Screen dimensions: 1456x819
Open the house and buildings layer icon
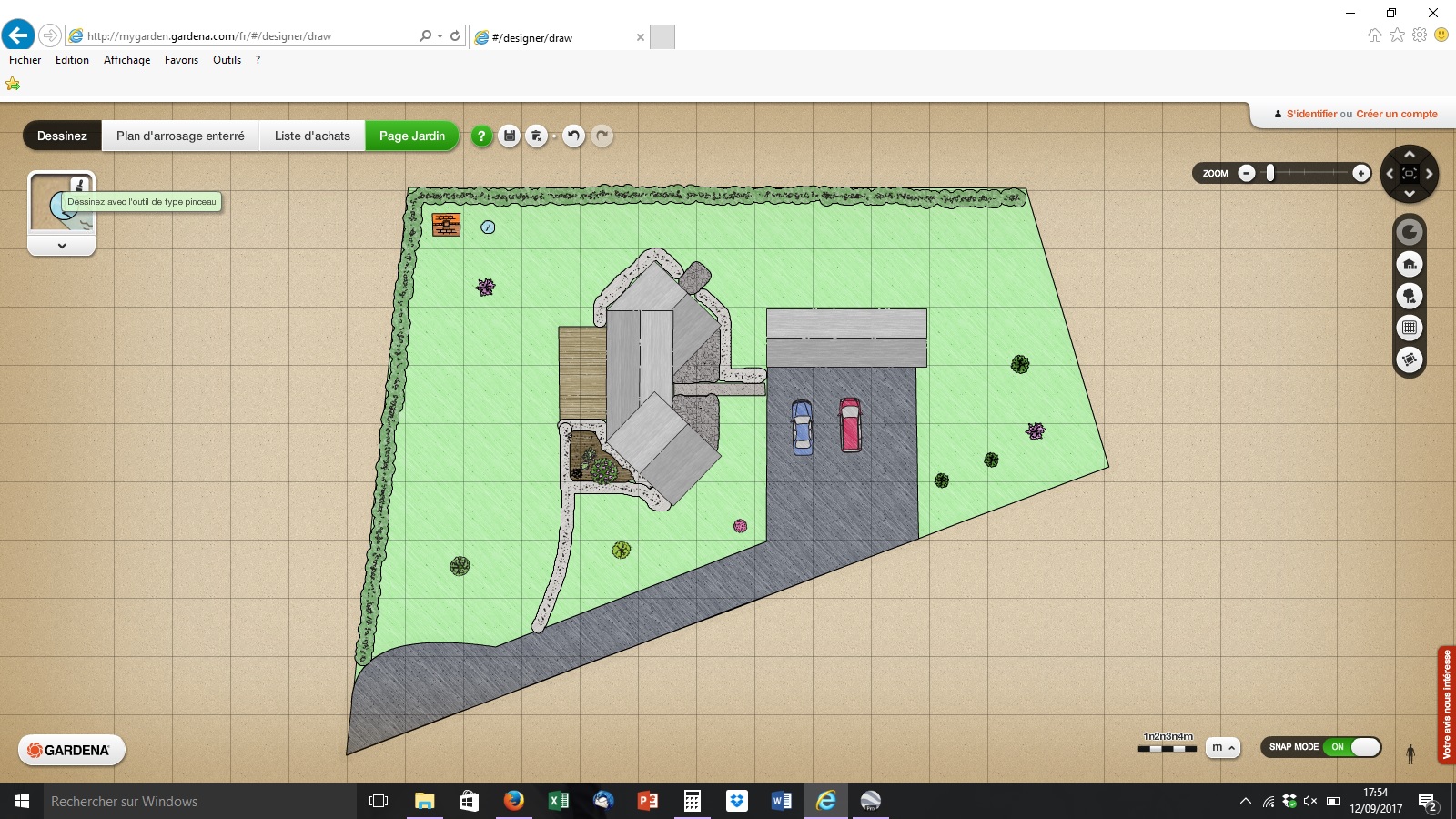[x=1410, y=265]
